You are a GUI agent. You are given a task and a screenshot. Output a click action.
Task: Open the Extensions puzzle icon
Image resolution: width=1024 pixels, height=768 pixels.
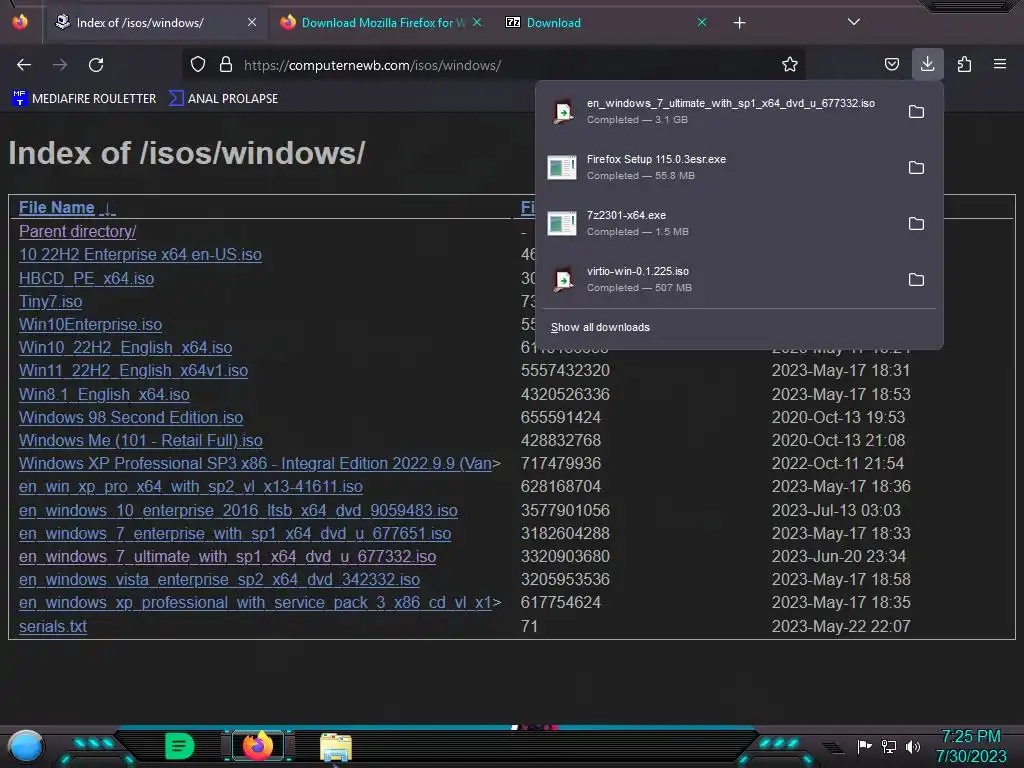point(964,65)
